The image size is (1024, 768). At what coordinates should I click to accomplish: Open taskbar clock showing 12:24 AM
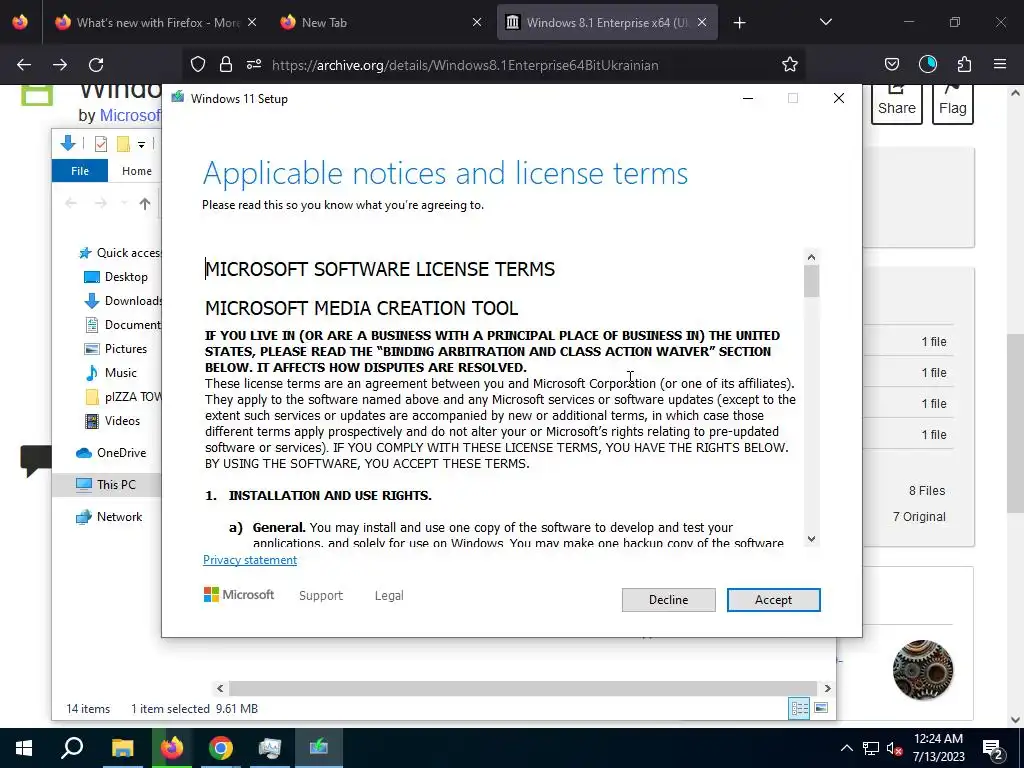(938, 748)
